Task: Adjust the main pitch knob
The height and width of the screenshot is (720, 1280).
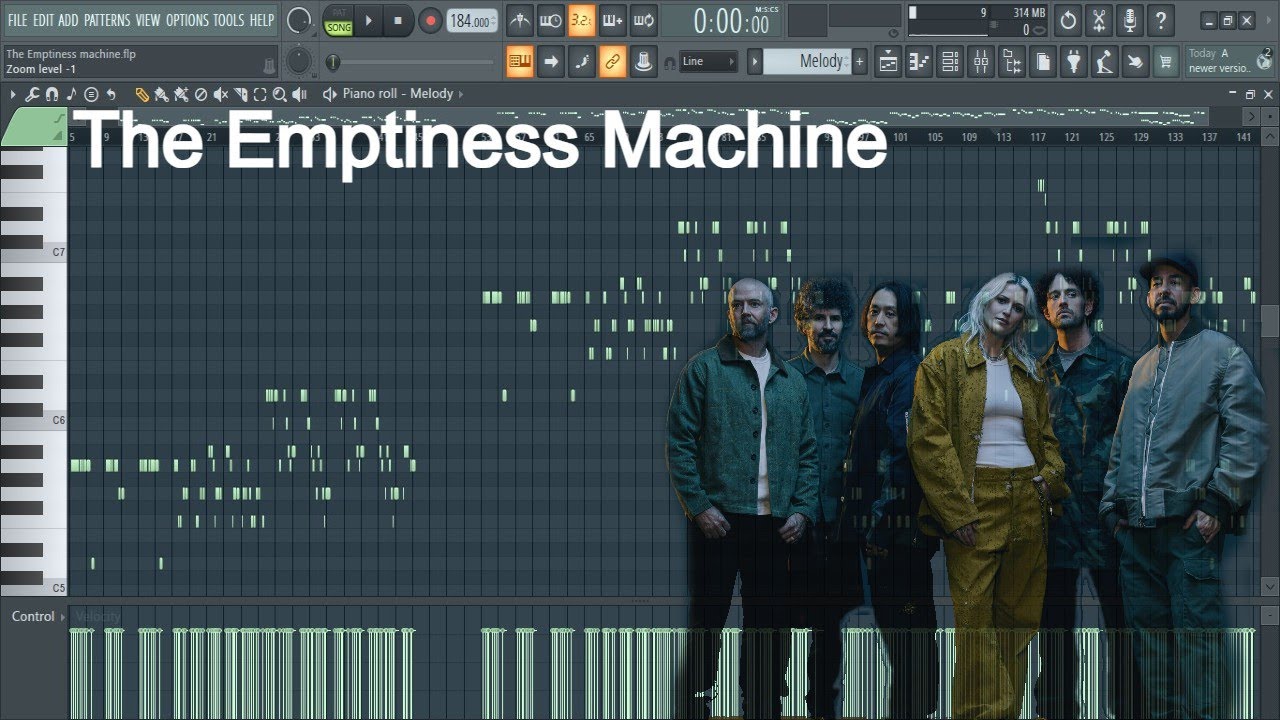Action: pyautogui.click(x=298, y=61)
